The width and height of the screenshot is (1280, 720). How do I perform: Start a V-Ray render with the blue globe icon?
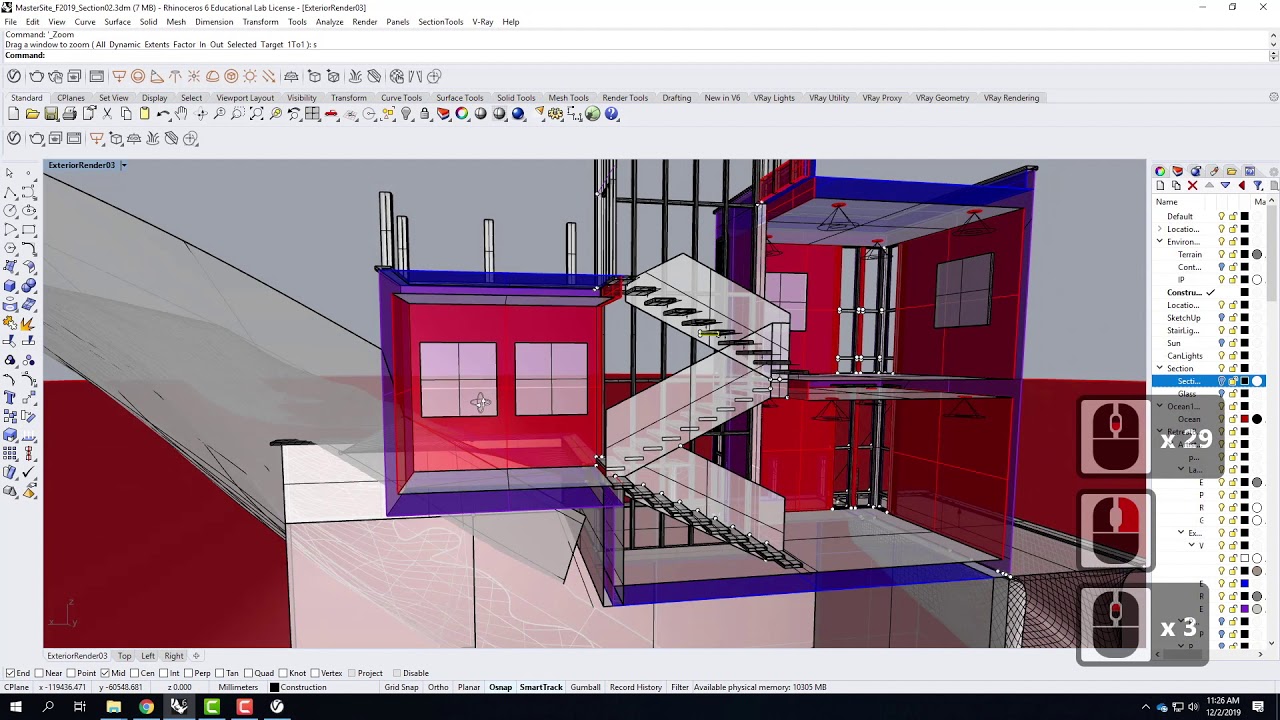click(x=518, y=114)
